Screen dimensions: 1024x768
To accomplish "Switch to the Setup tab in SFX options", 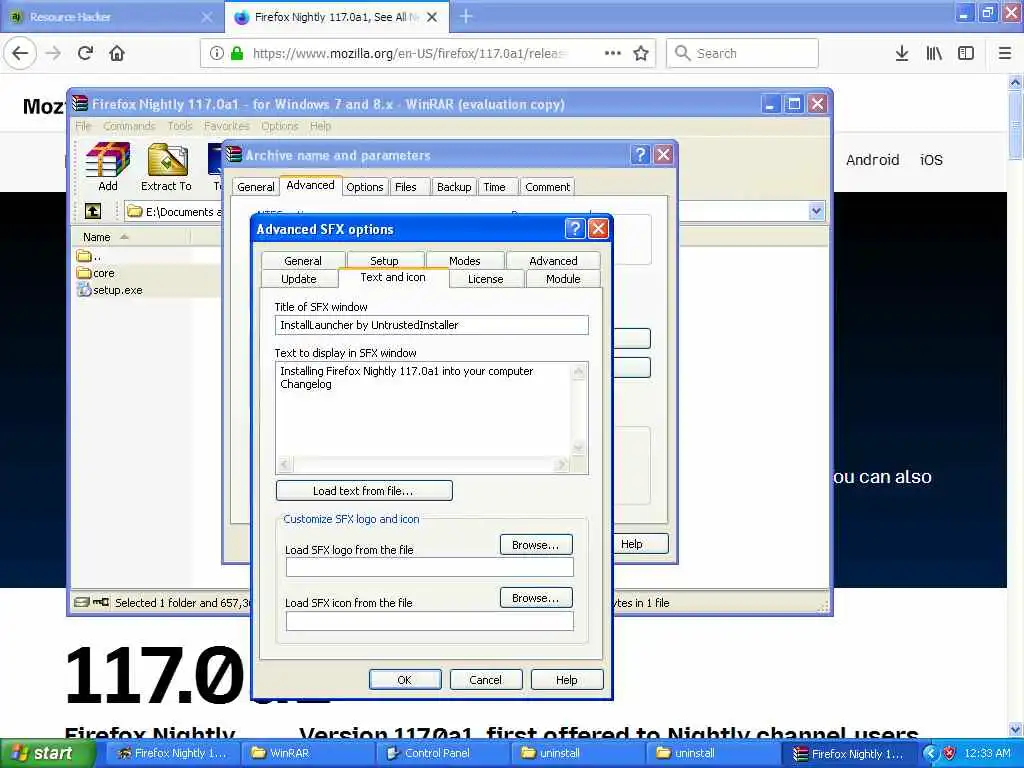I will [384, 261].
